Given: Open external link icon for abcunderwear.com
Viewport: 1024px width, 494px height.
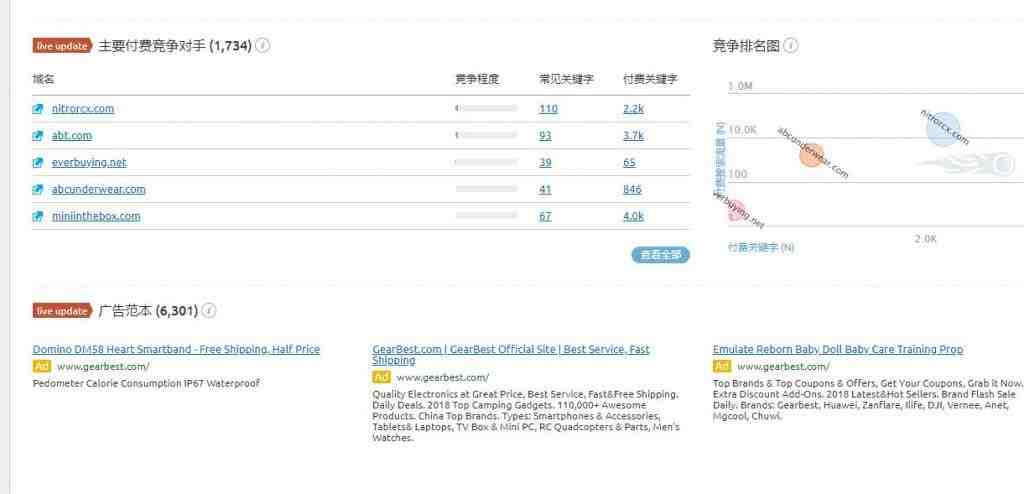Looking at the screenshot, I should 38,189.
